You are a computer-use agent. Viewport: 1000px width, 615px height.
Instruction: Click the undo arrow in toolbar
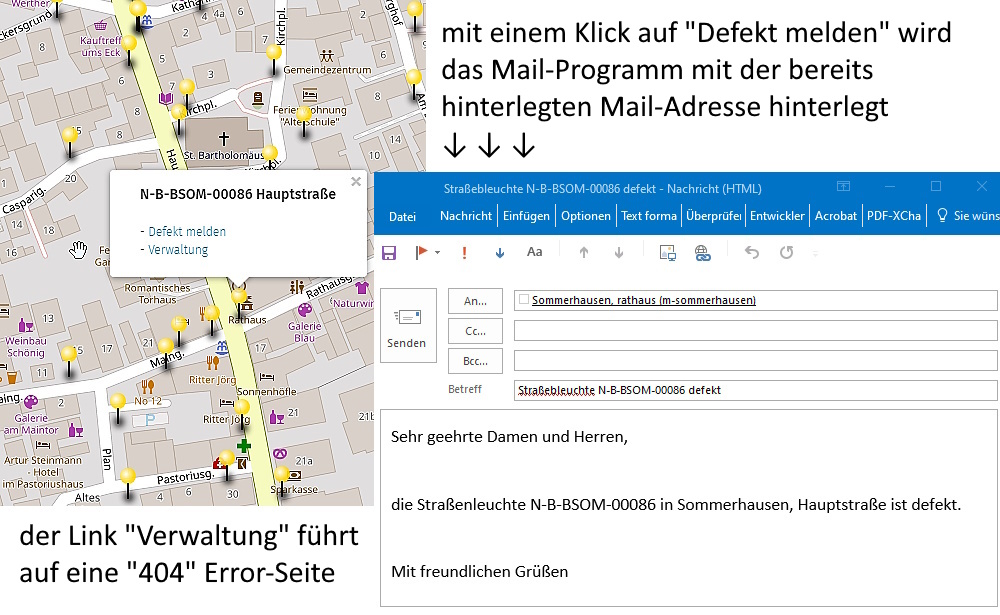(752, 252)
